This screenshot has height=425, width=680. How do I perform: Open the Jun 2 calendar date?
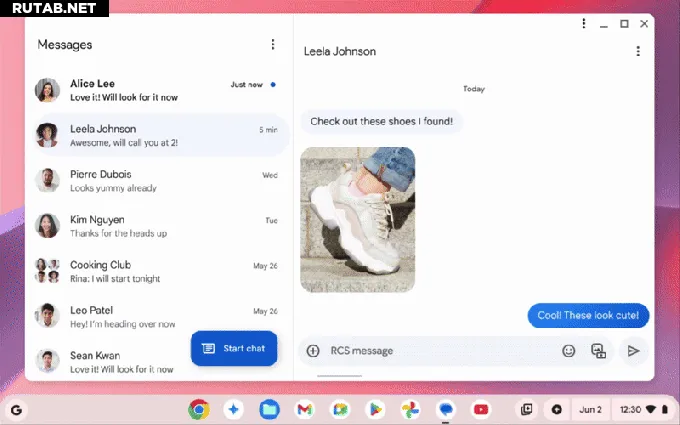[590, 409]
